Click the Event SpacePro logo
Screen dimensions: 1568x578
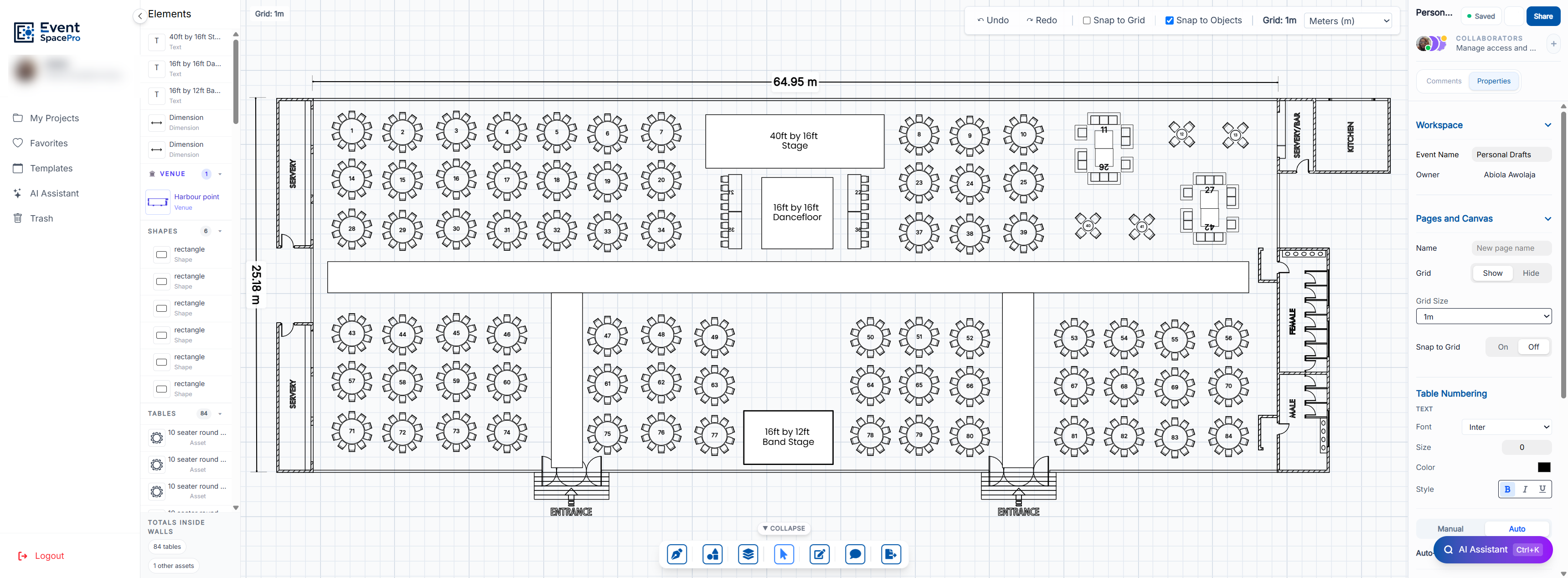[x=47, y=31]
